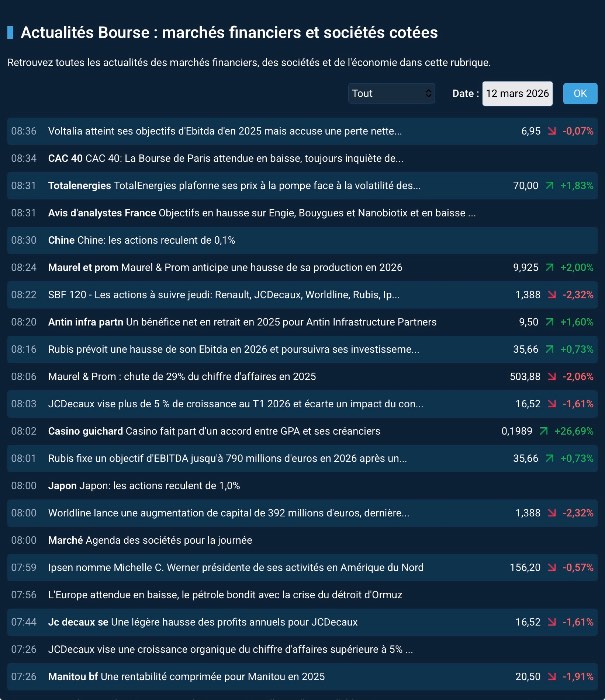Viewport: 605px width, 700px height.
Task: Click the down arrow next to Manitou -1,91%
Action: click(x=552, y=676)
